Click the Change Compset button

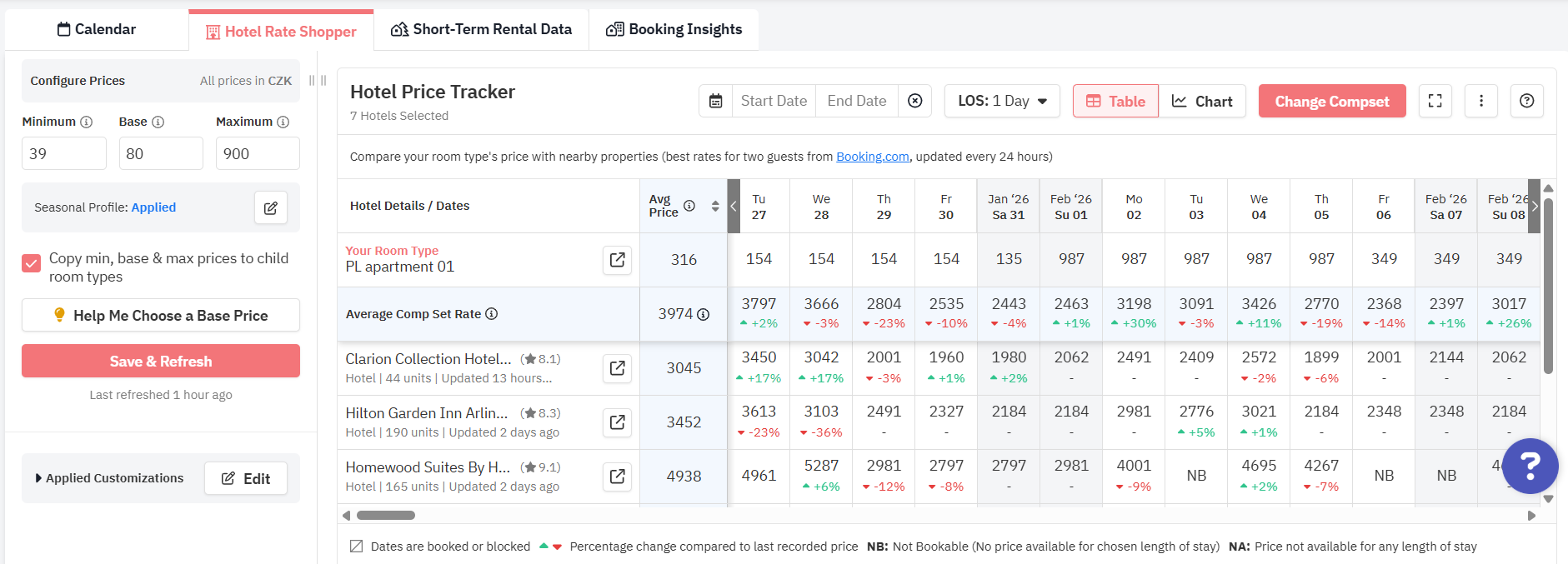click(x=1331, y=101)
